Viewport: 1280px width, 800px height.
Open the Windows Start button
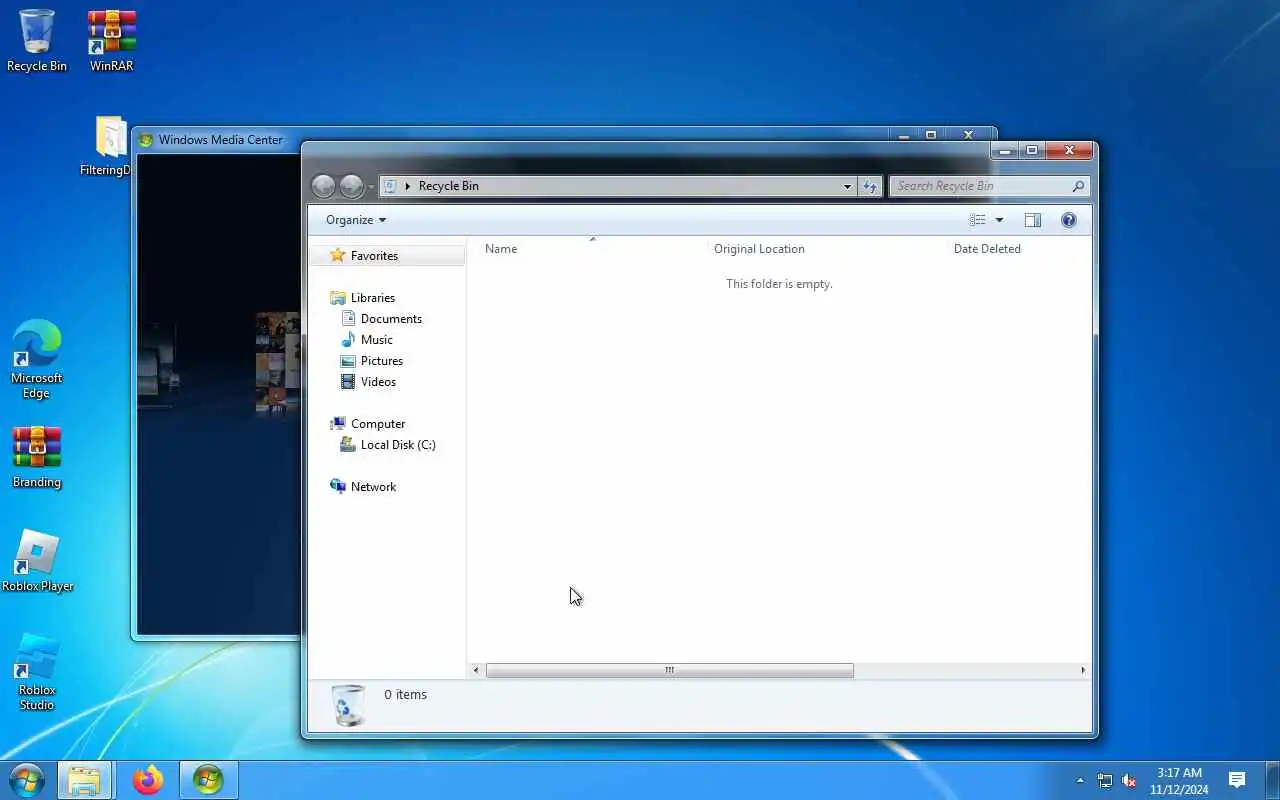click(x=27, y=779)
